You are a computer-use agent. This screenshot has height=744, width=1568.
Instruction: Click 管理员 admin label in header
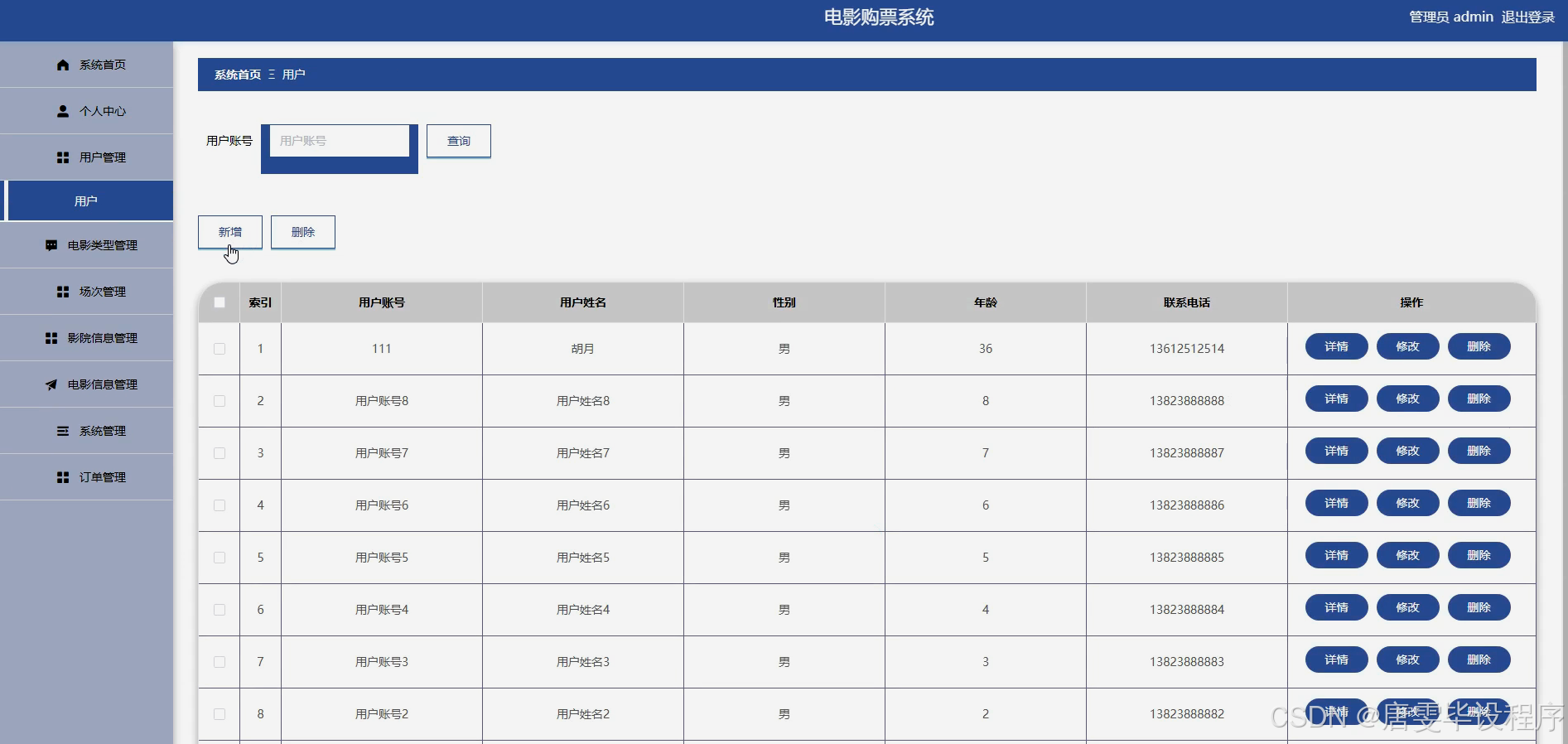point(1451,17)
